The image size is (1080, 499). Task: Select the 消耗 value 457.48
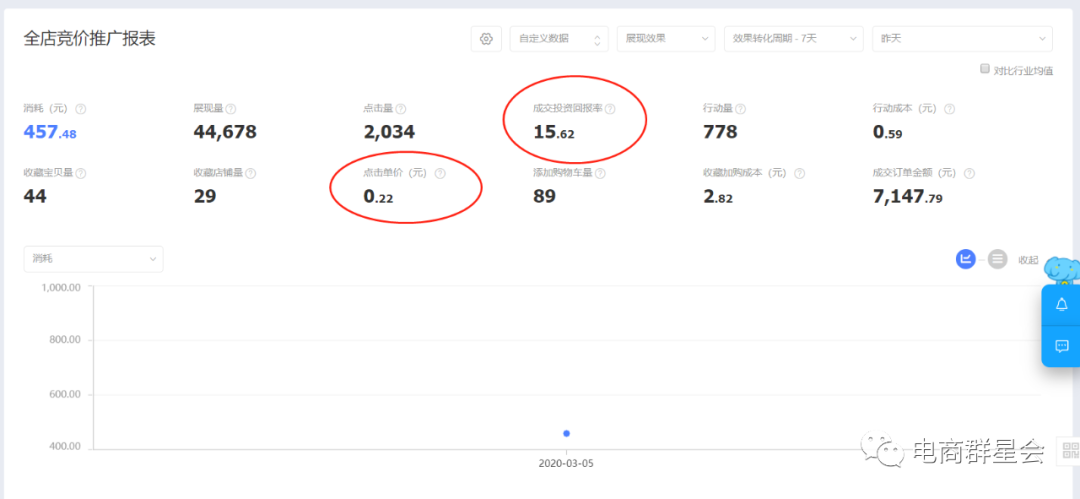pos(50,132)
